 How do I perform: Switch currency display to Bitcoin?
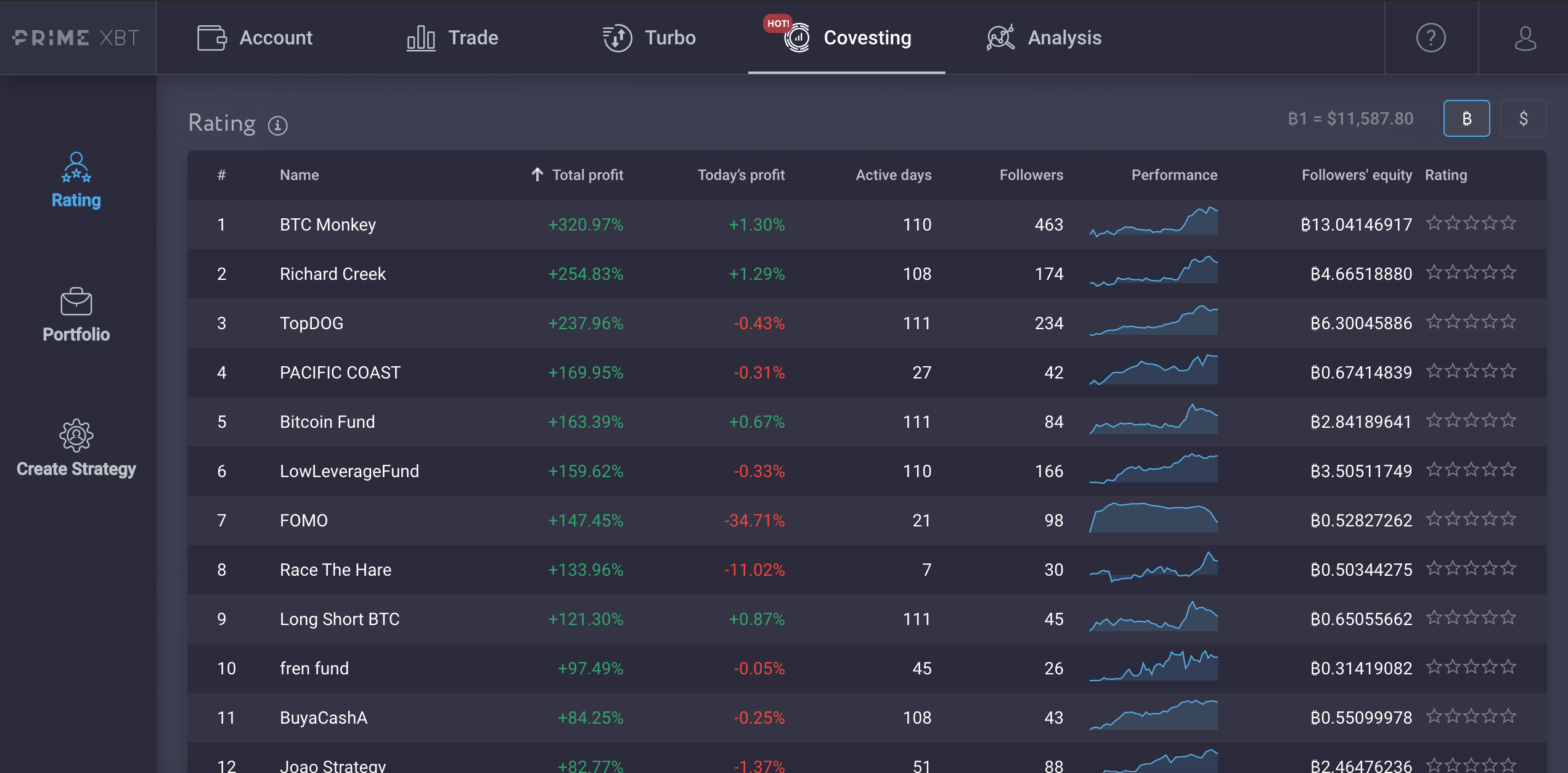click(1466, 118)
